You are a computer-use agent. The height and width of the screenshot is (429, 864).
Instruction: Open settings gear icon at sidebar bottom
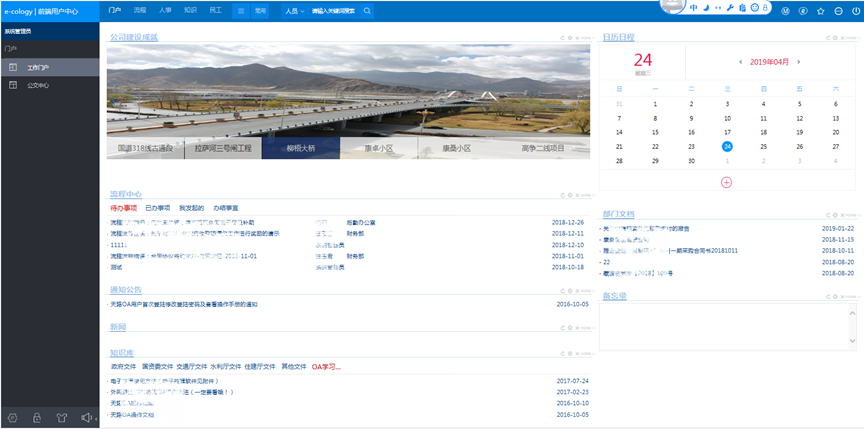(x=14, y=418)
